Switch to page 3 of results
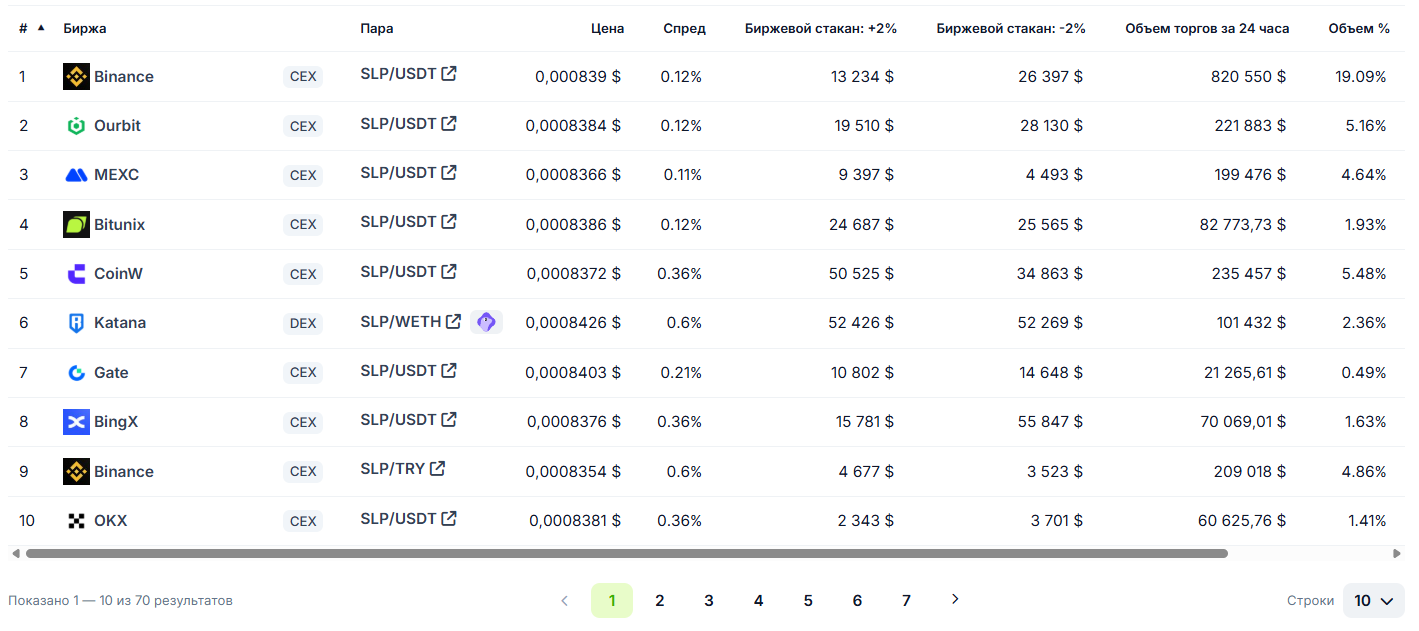 (709, 601)
